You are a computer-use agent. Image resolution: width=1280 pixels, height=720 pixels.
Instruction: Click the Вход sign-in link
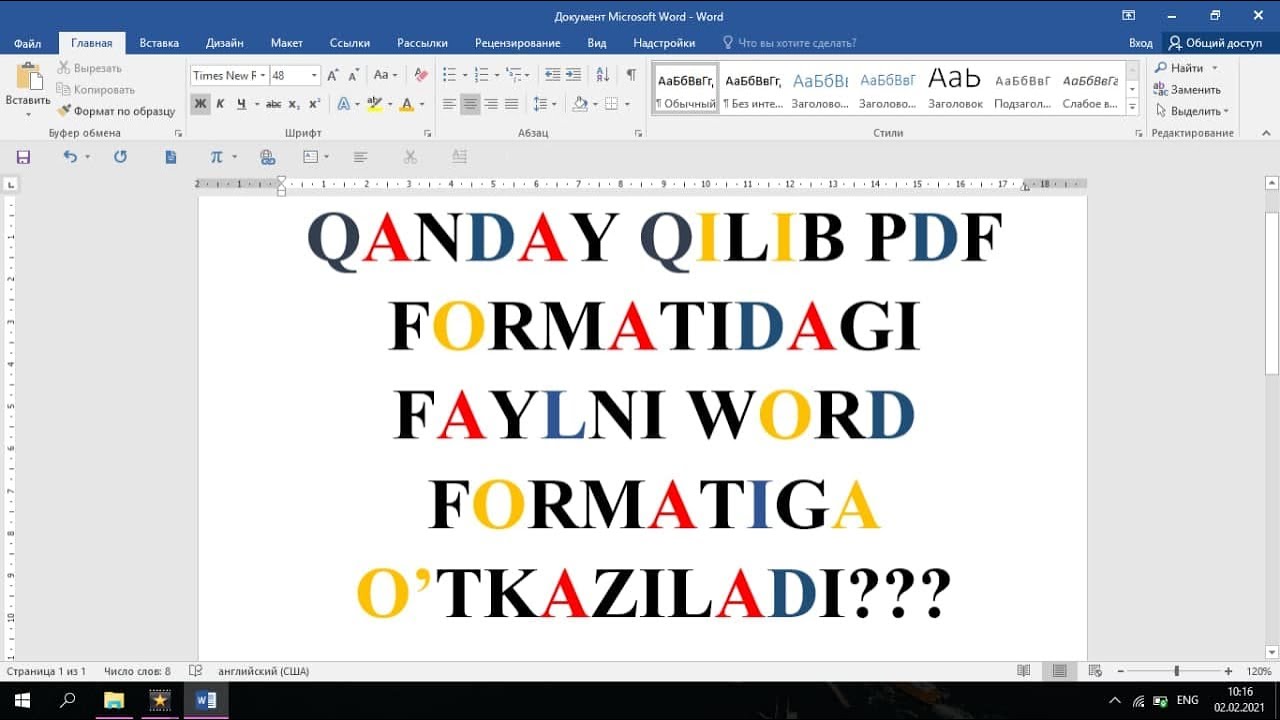[x=1141, y=43]
